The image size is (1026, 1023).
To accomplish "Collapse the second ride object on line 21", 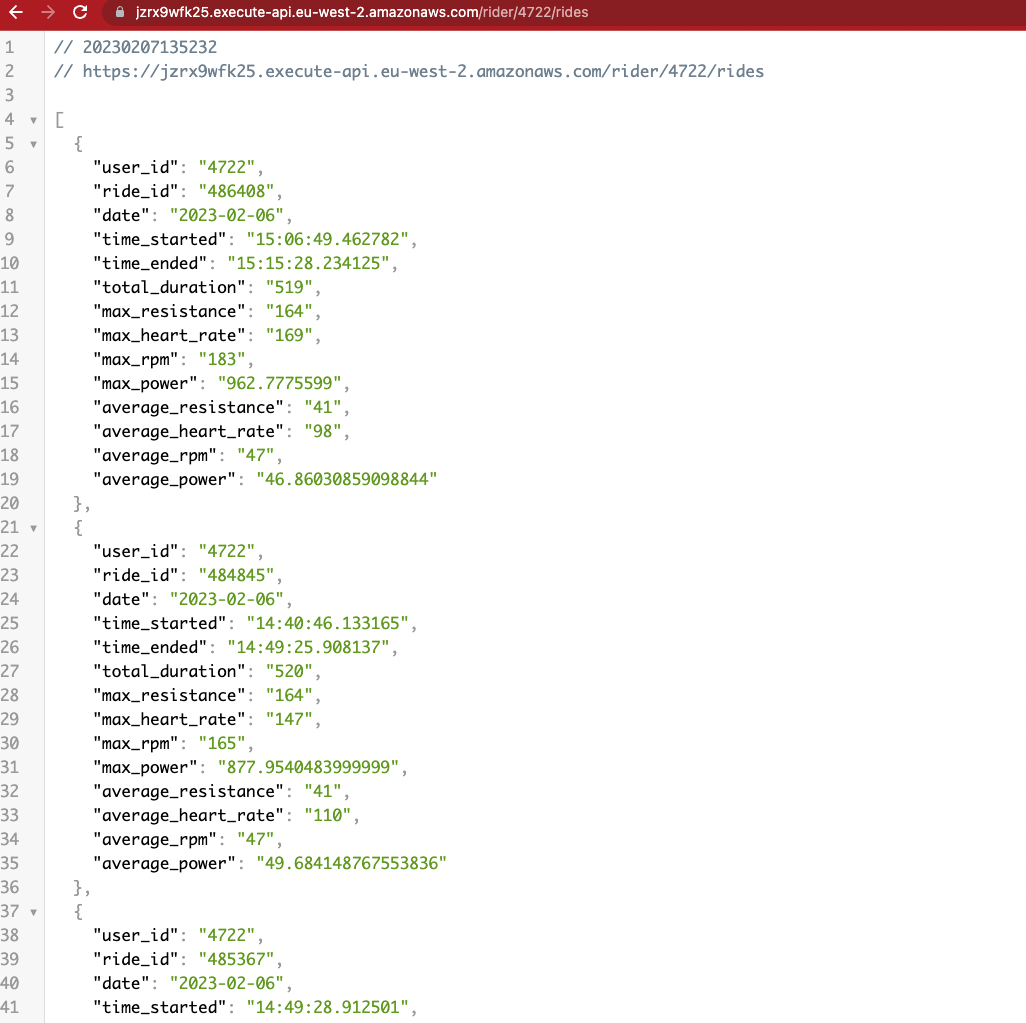I will (33, 527).
